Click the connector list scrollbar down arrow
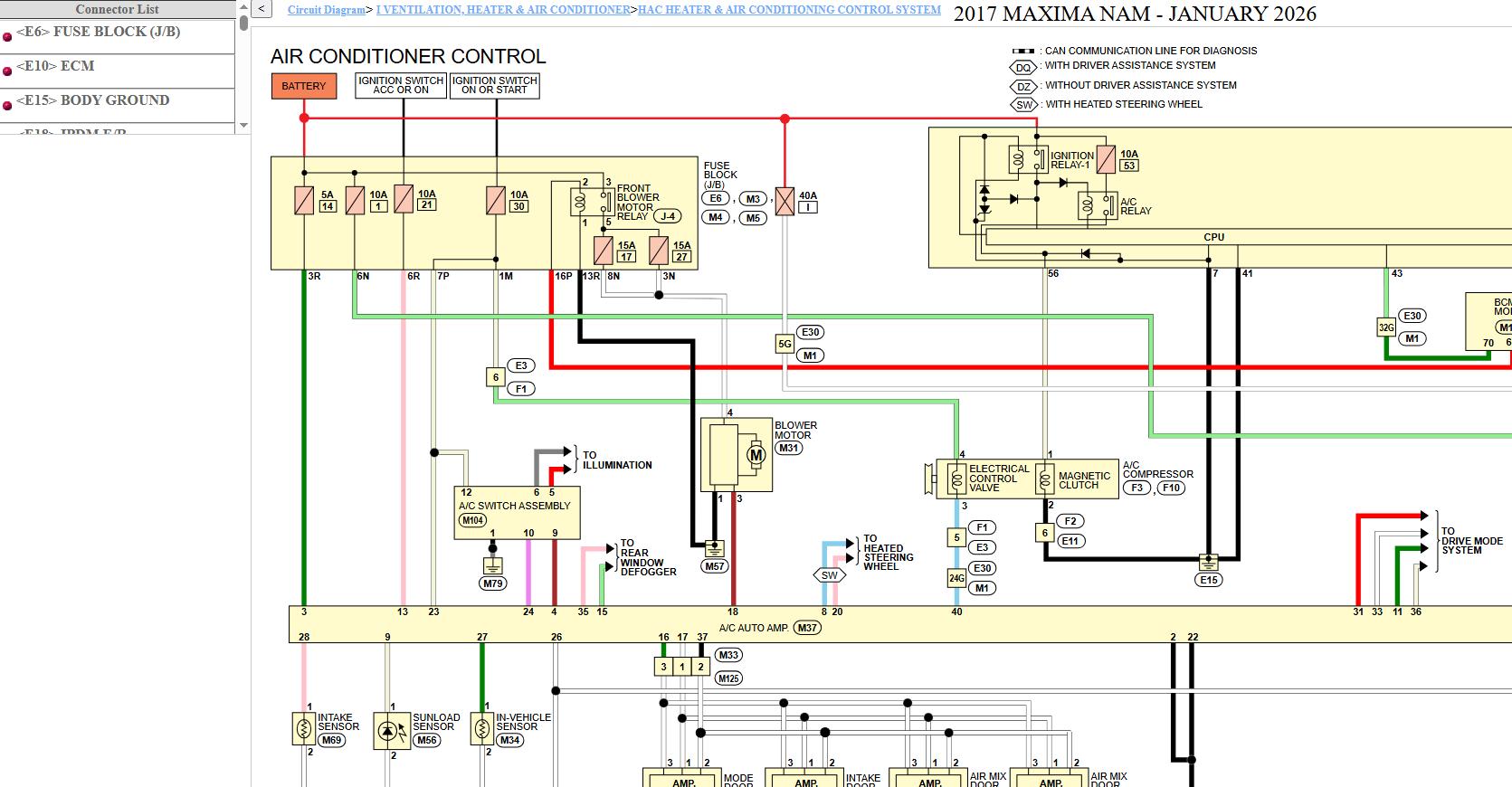The image size is (1512, 787). pos(243,126)
